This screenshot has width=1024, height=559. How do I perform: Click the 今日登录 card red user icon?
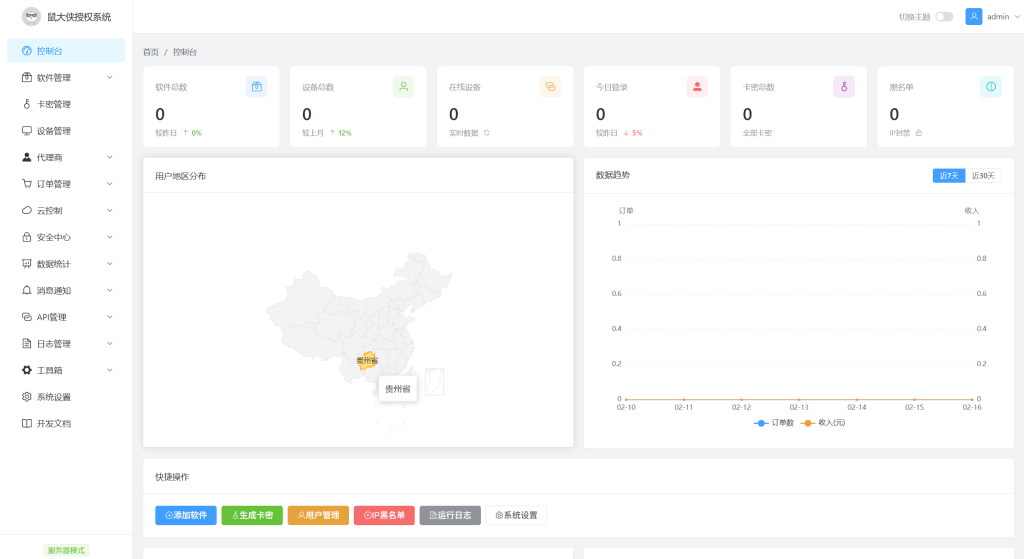coord(697,87)
